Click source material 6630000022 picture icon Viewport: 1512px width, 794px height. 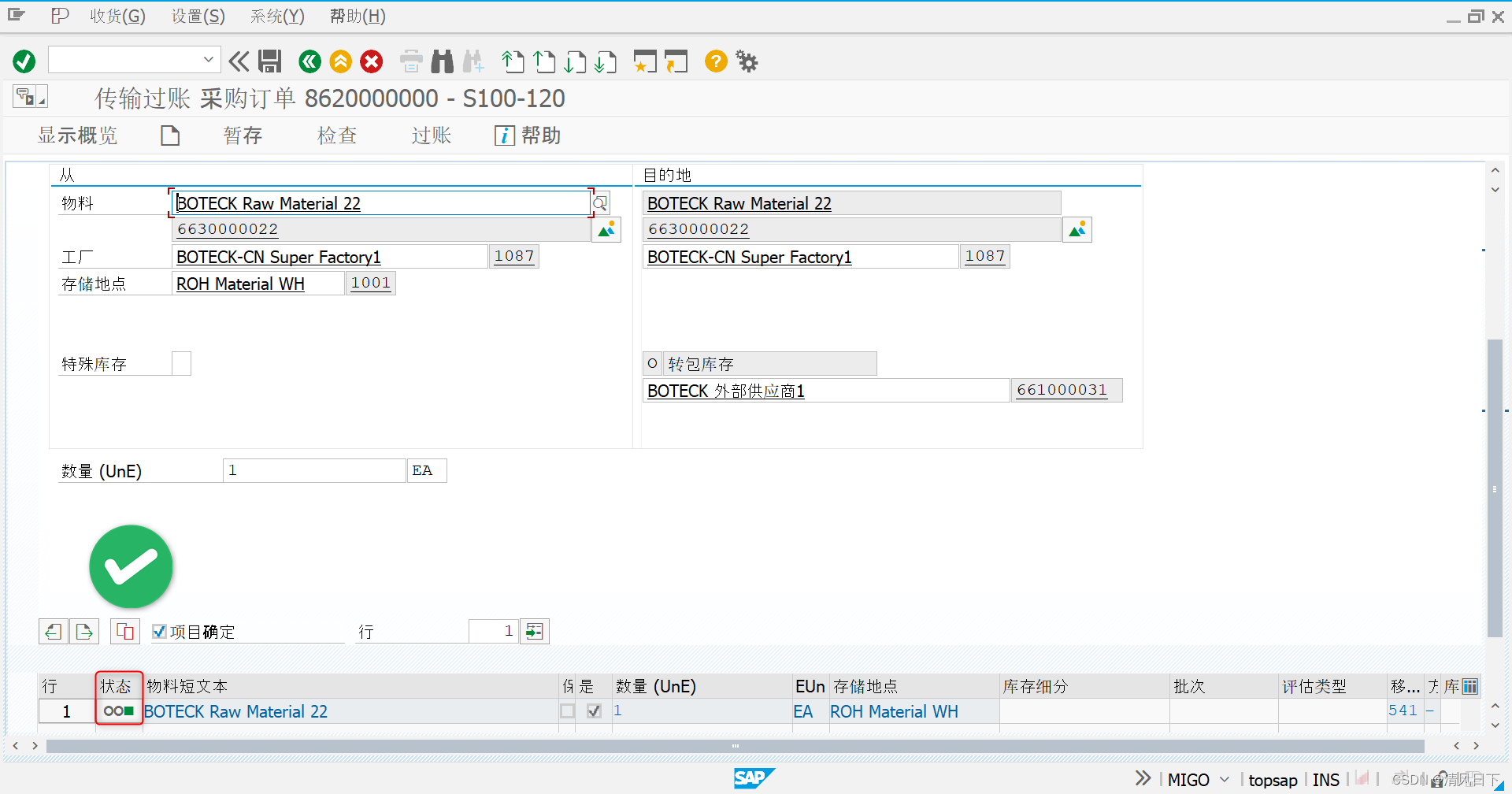click(x=606, y=230)
